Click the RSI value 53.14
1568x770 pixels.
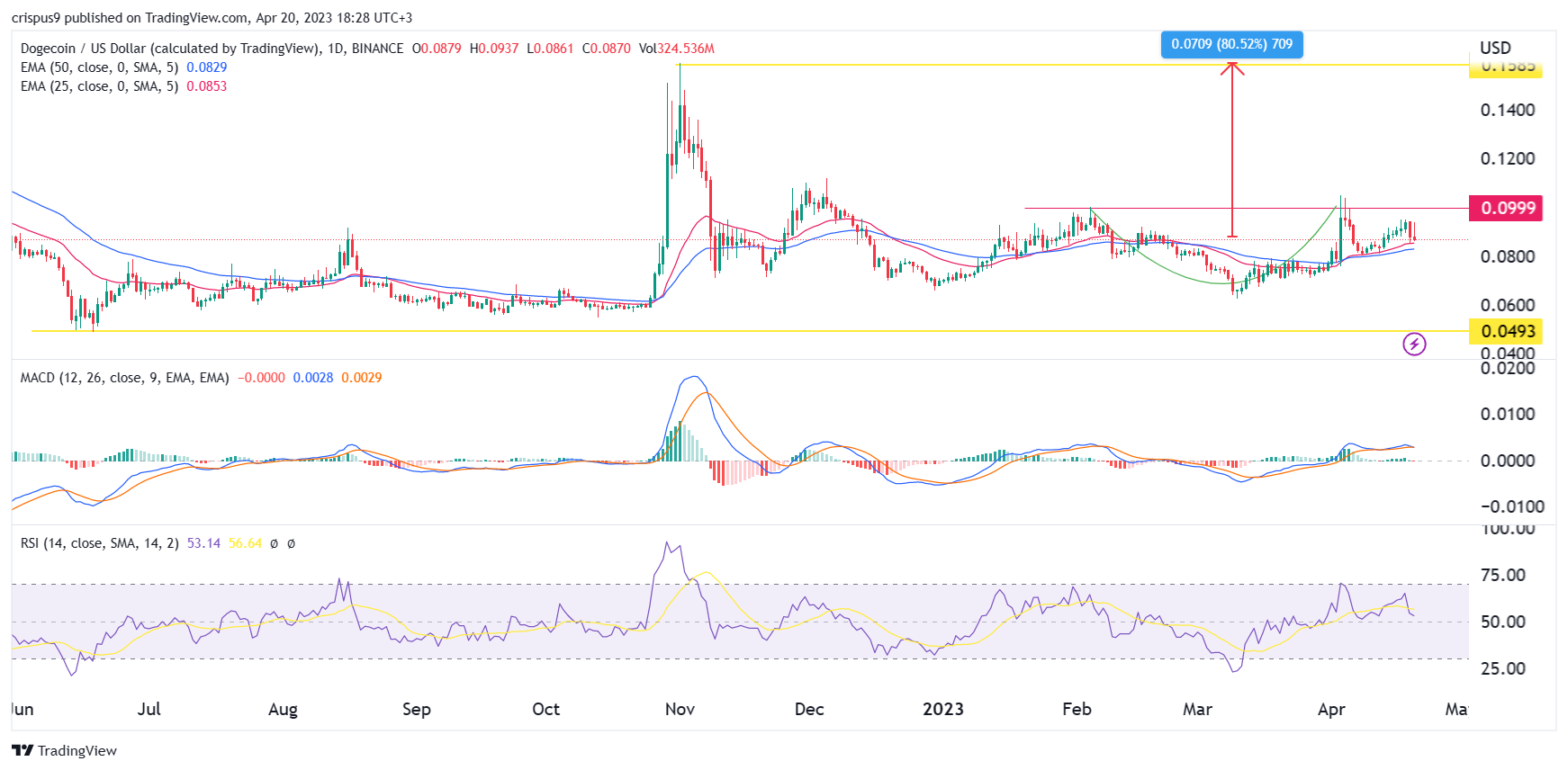pos(203,543)
